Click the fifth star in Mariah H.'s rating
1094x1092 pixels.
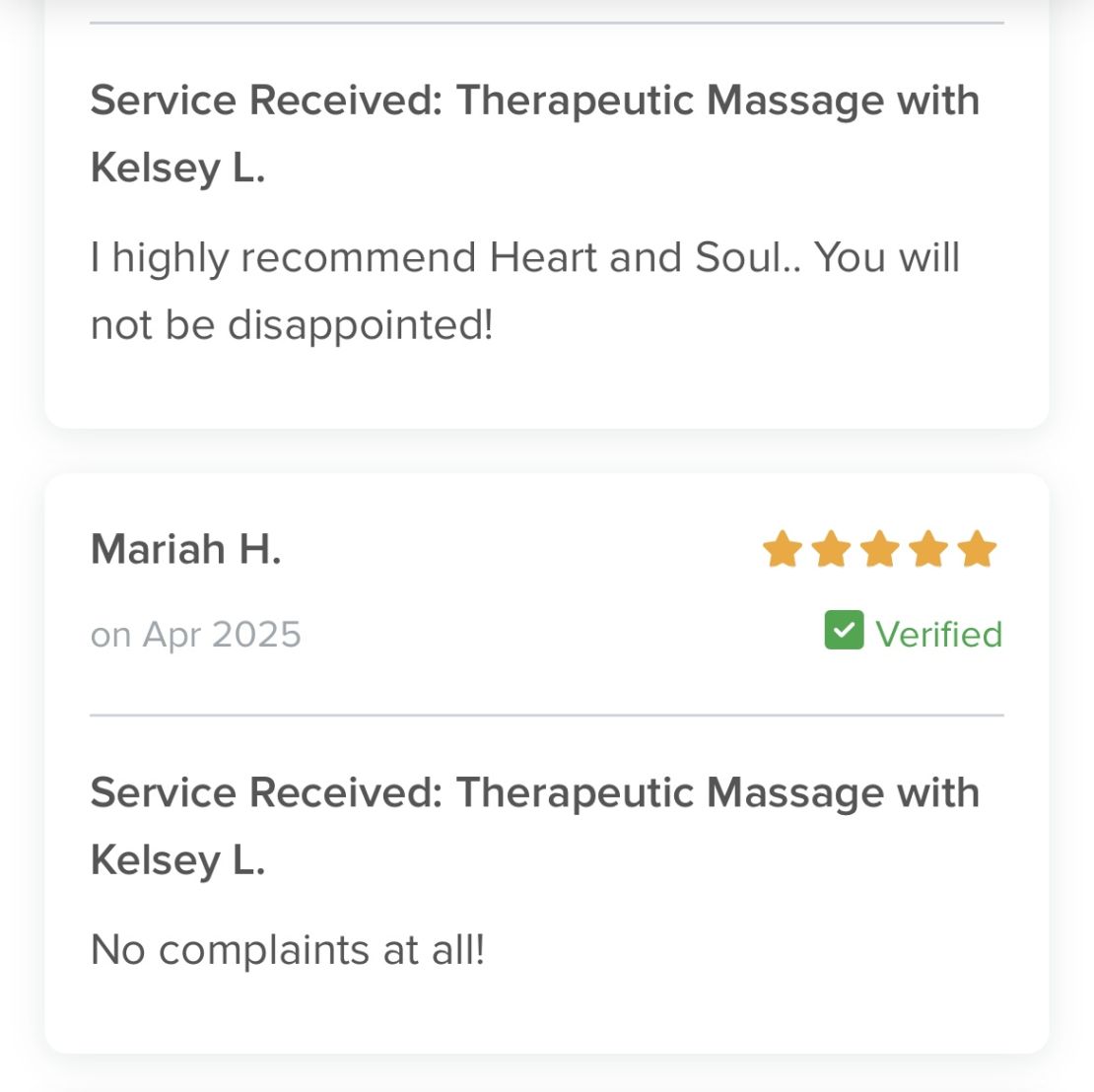click(977, 550)
